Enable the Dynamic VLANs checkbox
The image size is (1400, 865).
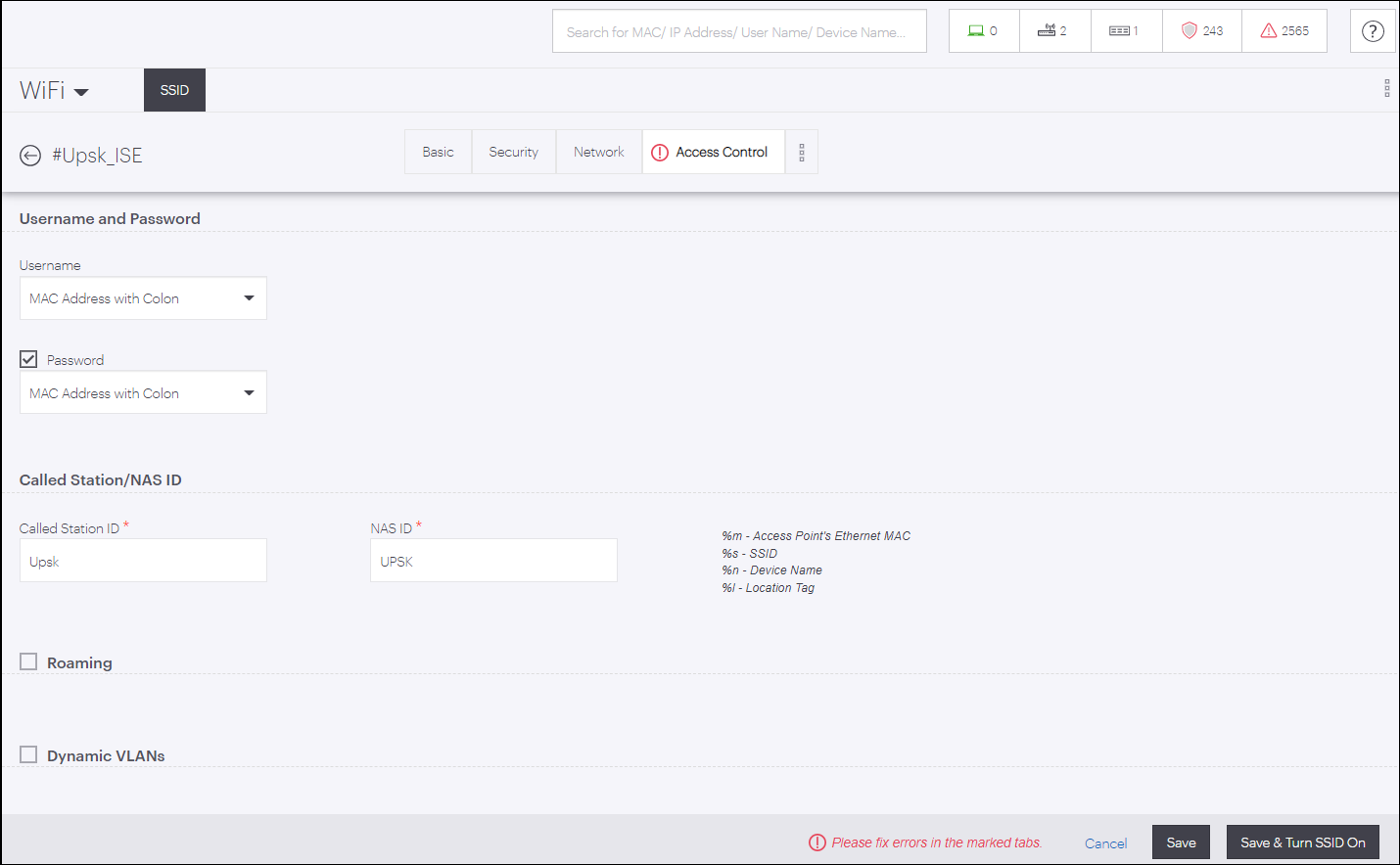tap(28, 754)
